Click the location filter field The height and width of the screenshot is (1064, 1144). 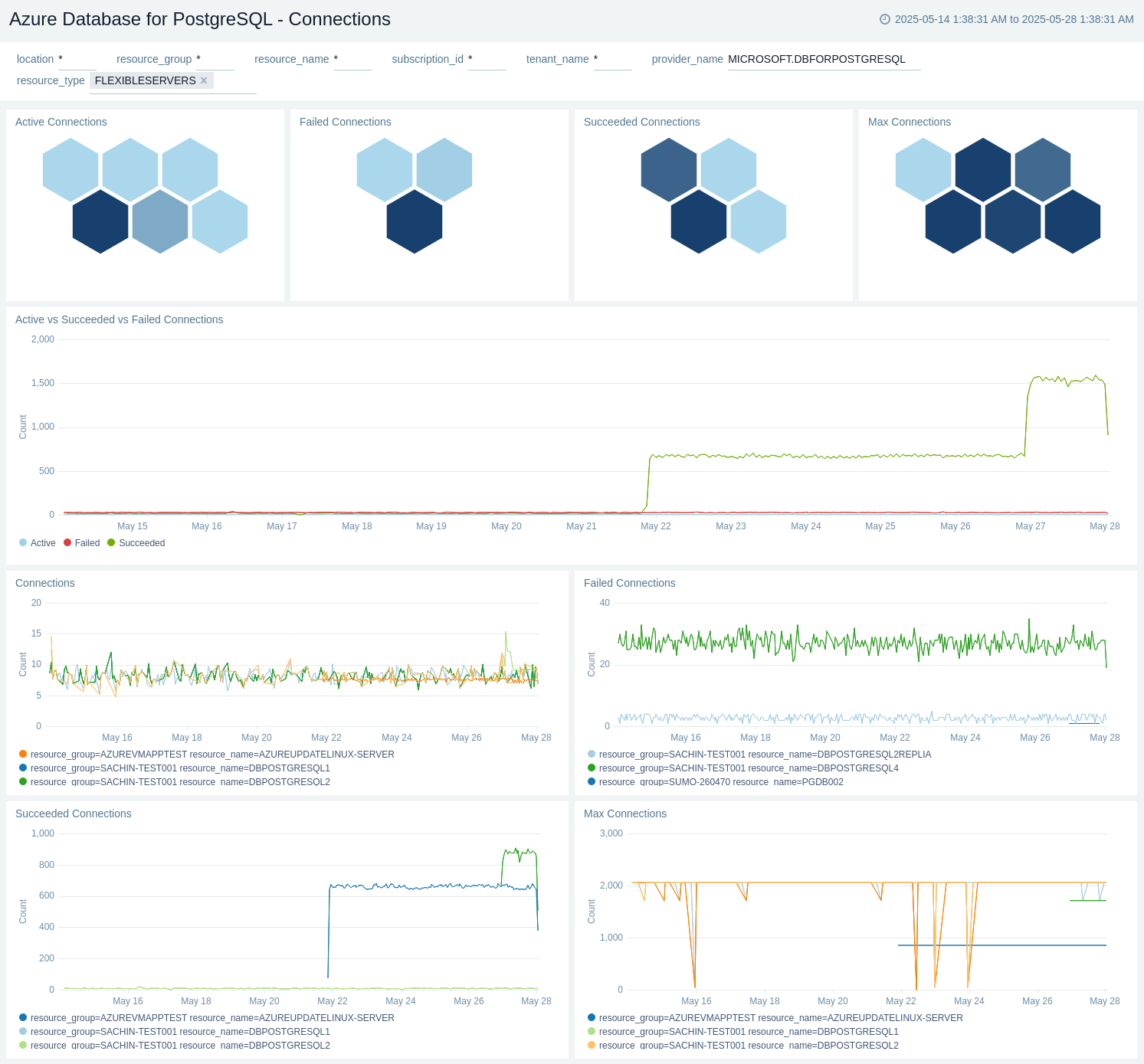pos(77,59)
